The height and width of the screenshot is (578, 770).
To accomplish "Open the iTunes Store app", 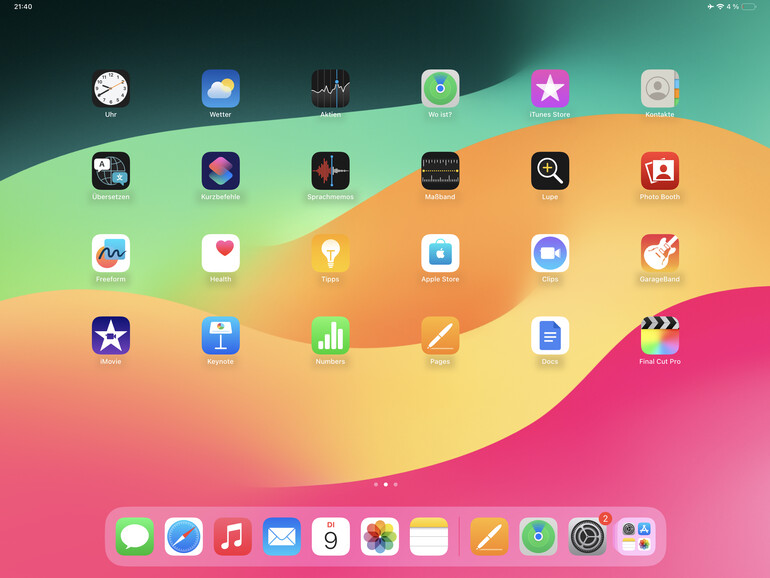I will click(x=550, y=88).
